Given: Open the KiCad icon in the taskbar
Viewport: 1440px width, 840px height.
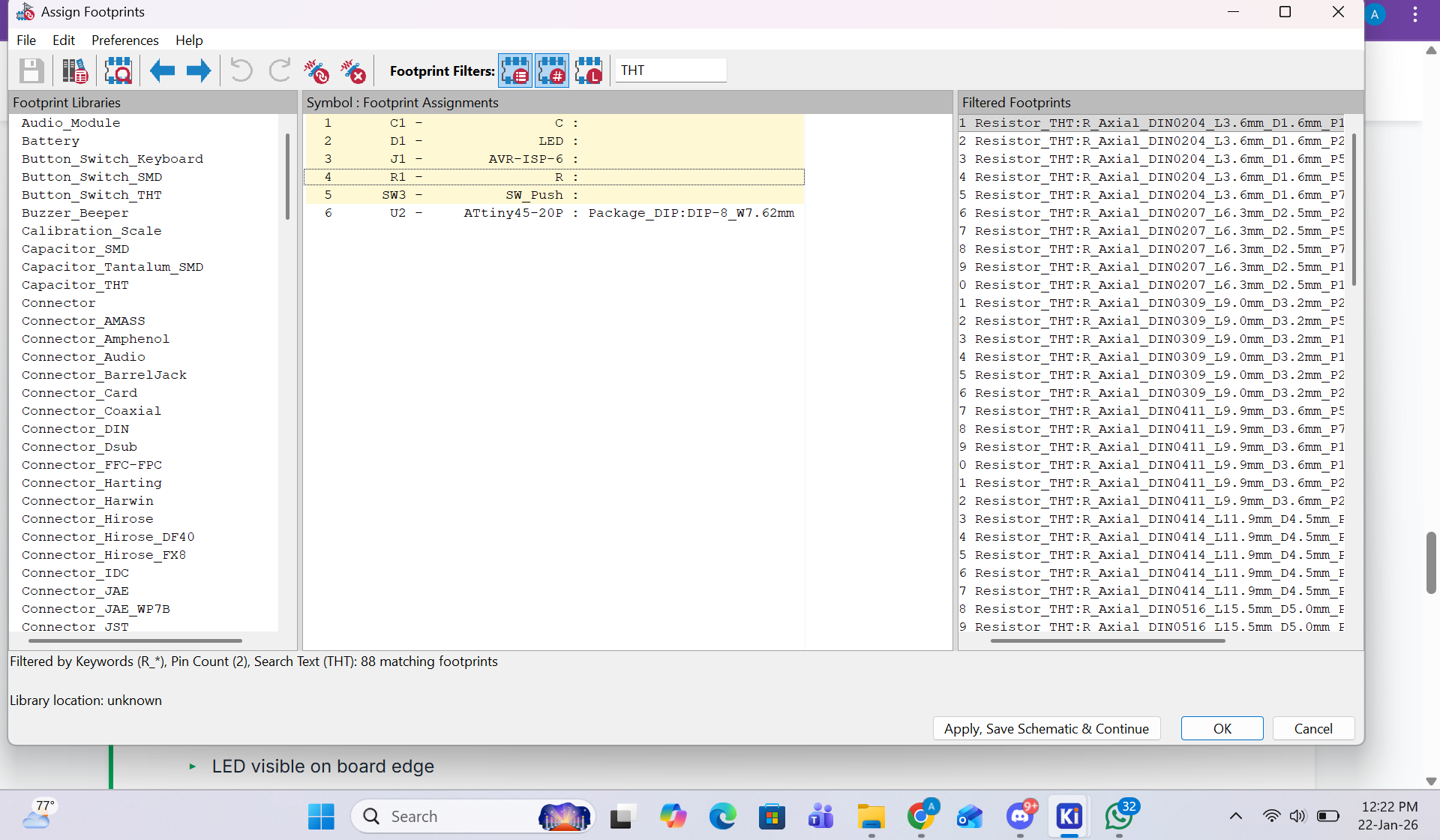Looking at the screenshot, I should coord(1069,816).
